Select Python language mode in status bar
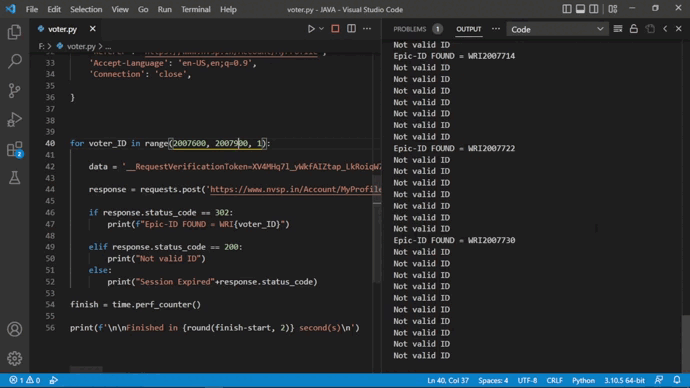This screenshot has height=388, width=690. pos(584,381)
